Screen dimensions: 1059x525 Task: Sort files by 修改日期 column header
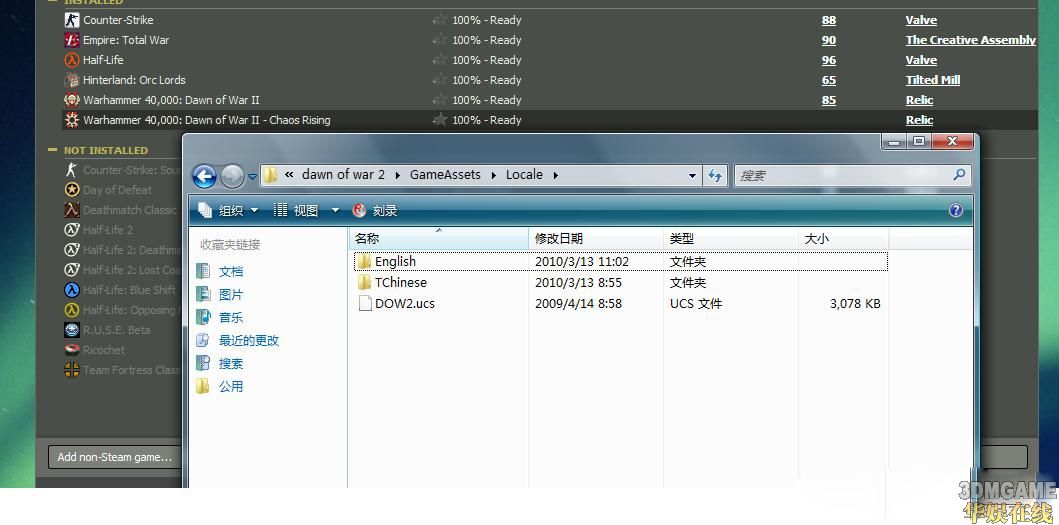[596, 239]
